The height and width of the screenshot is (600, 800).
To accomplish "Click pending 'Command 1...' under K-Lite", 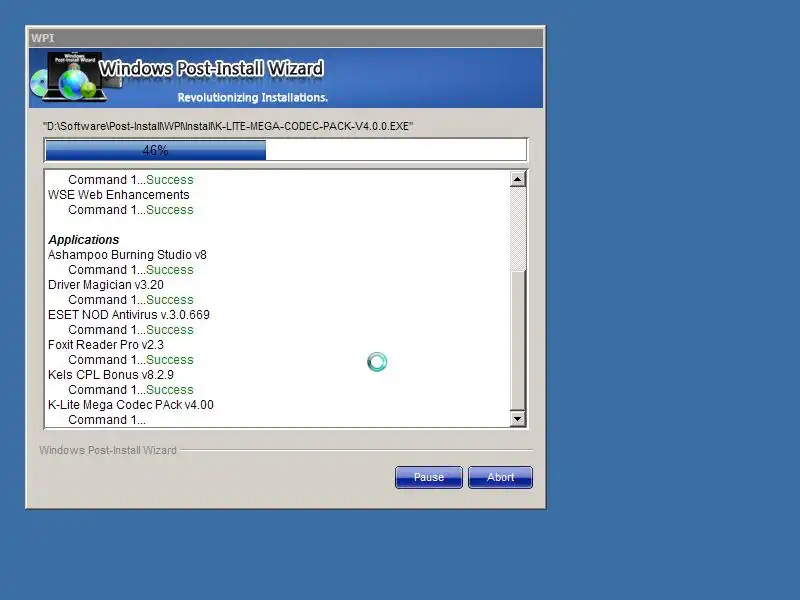I will [x=107, y=420].
